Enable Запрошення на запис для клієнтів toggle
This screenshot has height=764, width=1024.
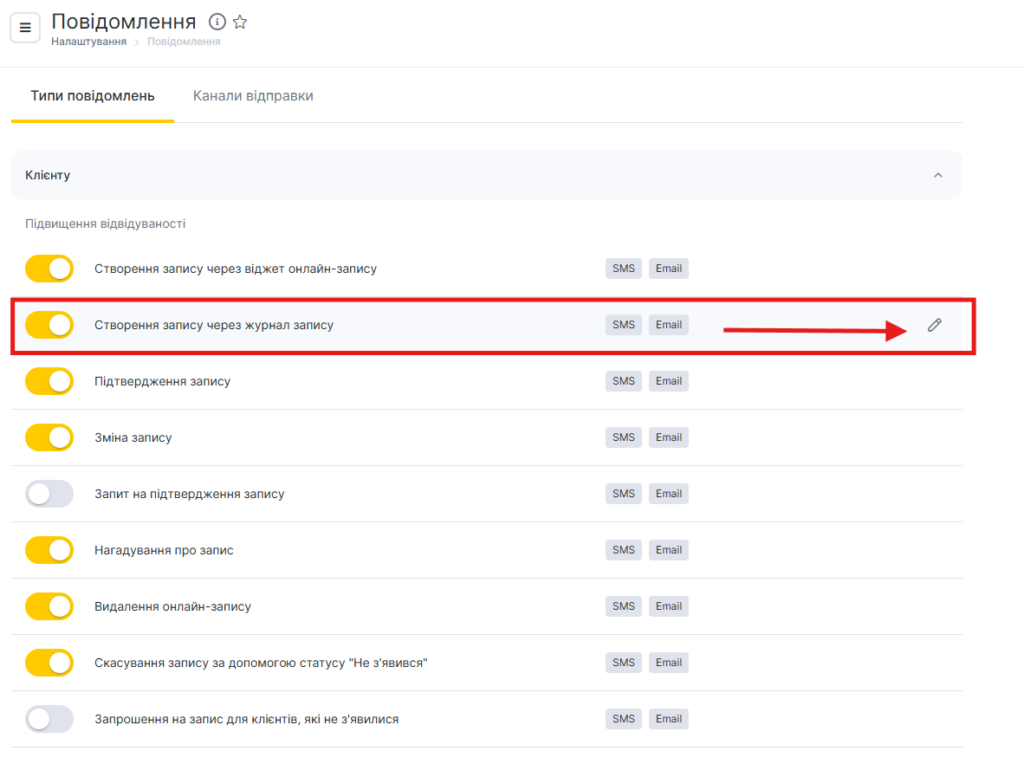(49, 719)
